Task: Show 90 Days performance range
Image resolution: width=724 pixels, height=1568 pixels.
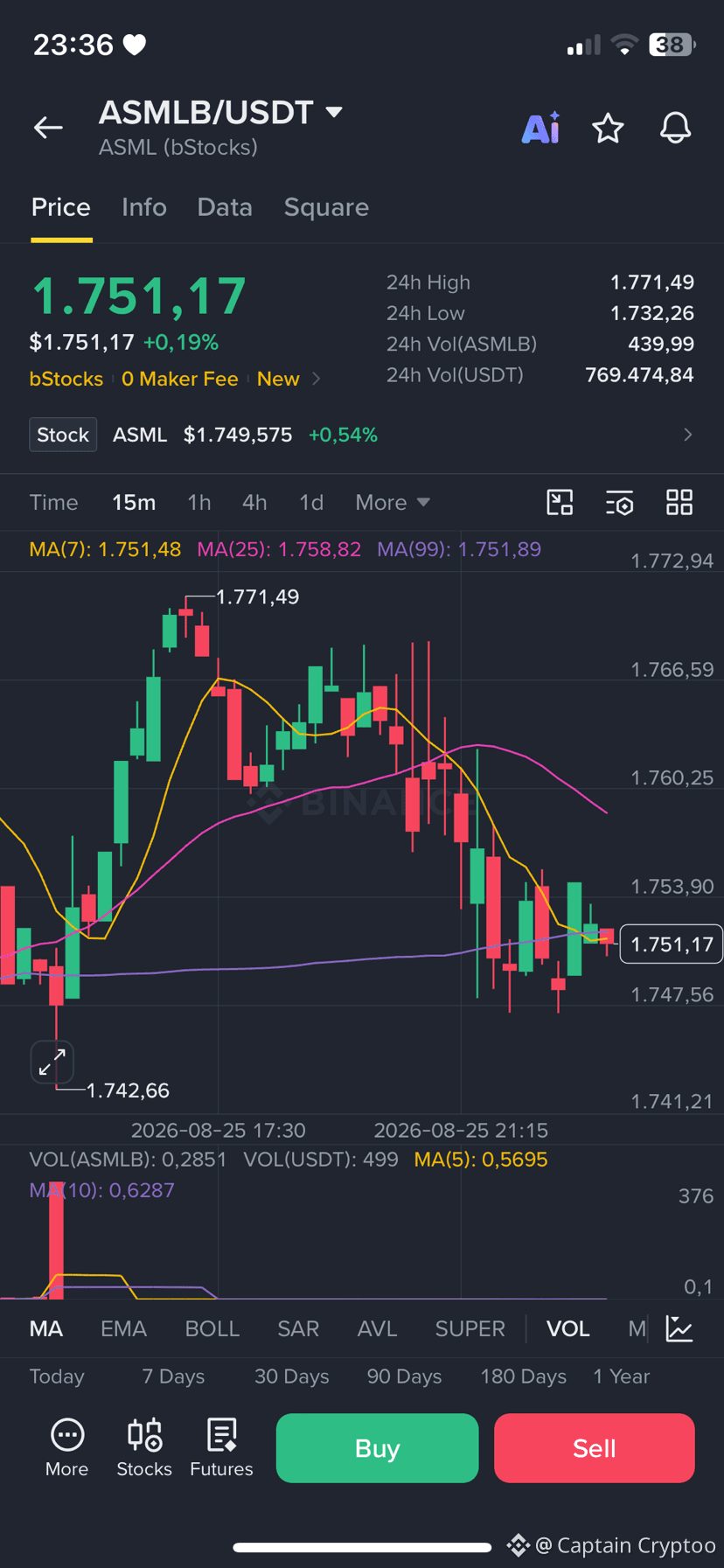Action: click(404, 1376)
